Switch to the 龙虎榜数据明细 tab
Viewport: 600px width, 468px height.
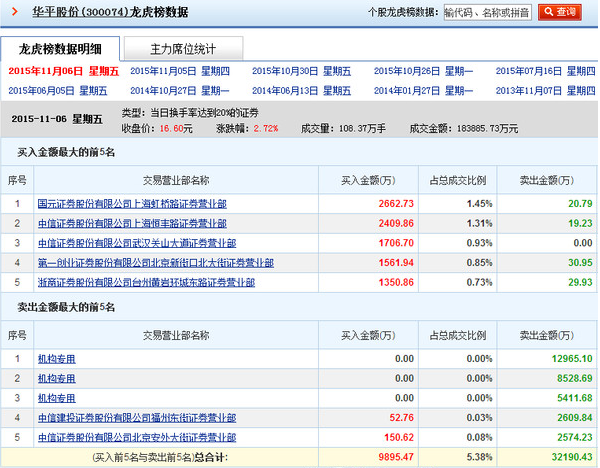coord(60,49)
